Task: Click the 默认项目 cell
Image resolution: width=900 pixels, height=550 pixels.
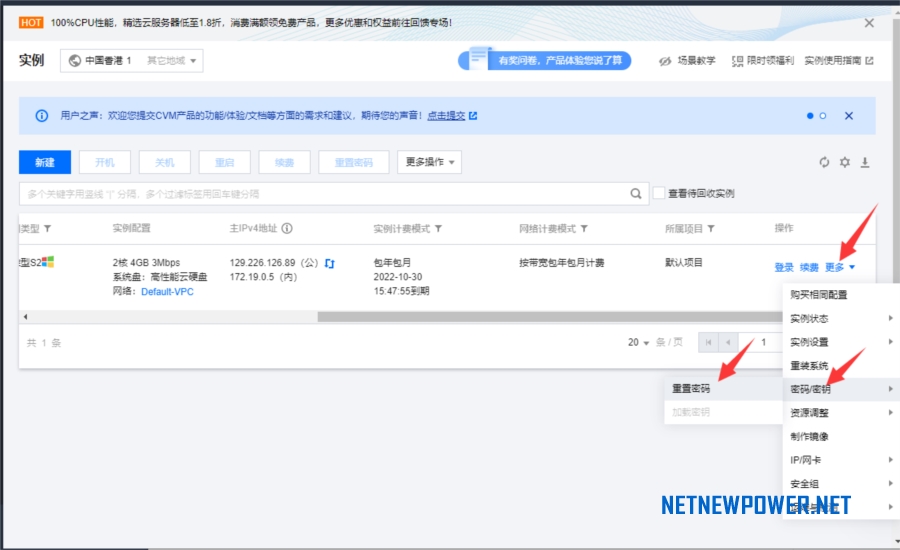Action: (x=684, y=263)
